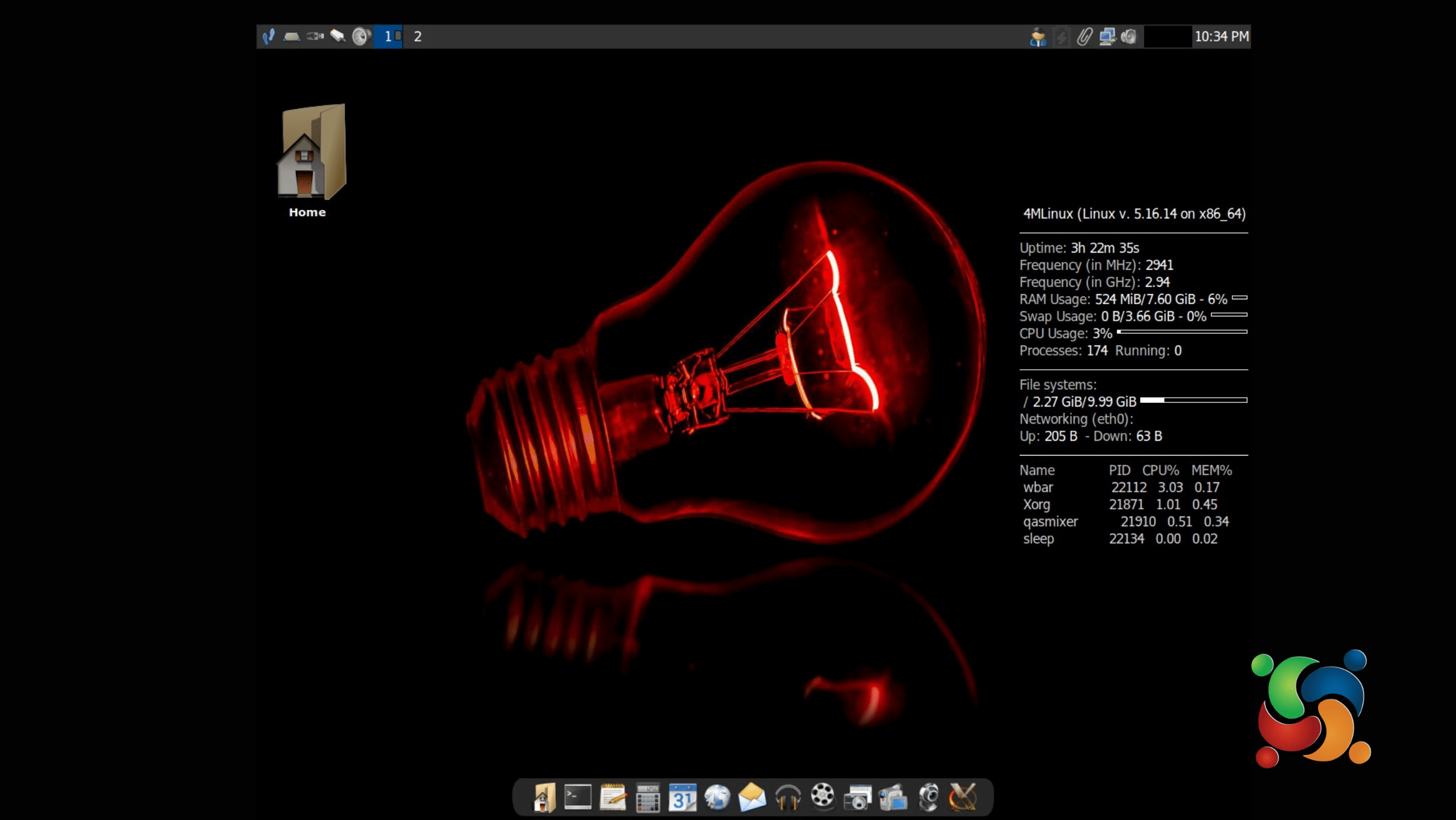Click the black system monitor graph in panel
The height and width of the screenshot is (820, 1456).
(1168, 37)
